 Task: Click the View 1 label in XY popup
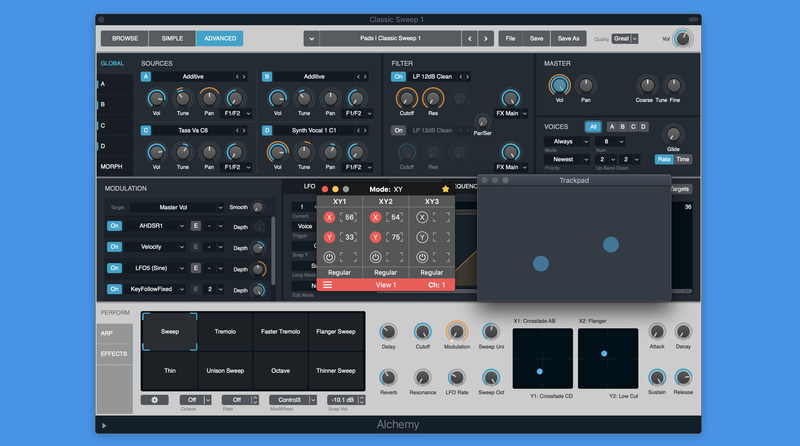click(x=386, y=285)
